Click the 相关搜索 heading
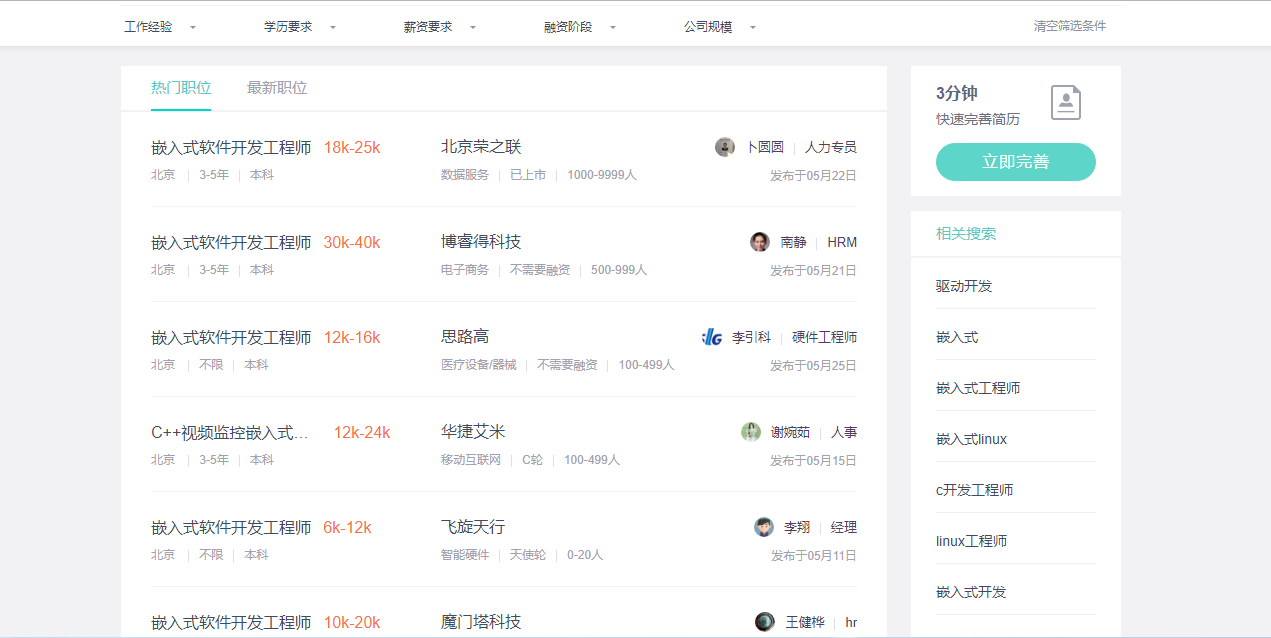The image size is (1271, 638). point(966,234)
